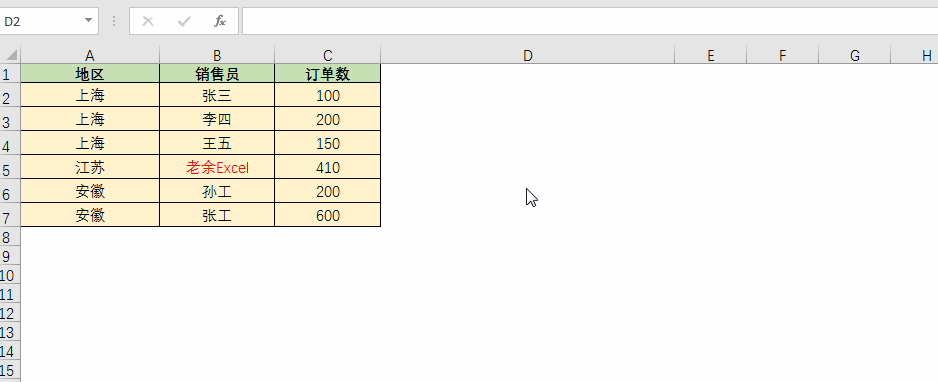Image resolution: width=938 pixels, height=382 pixels.
Task: Select the red 老余Excel cell
Action: [x=217, y=167]
